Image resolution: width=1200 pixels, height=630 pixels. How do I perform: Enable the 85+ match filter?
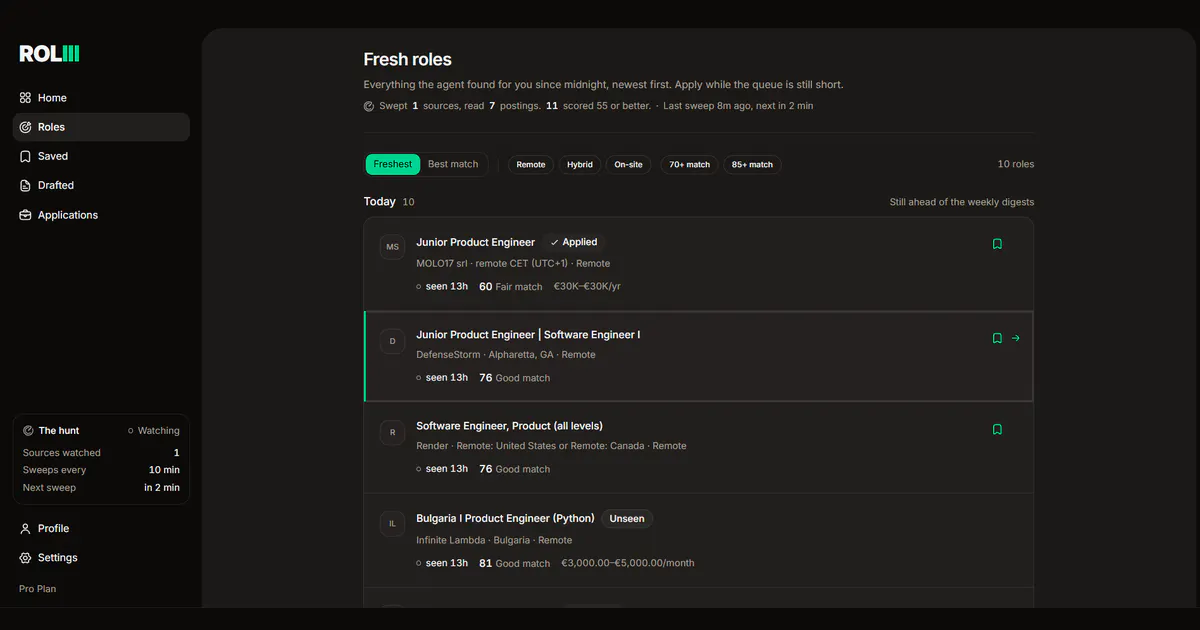click(x=752, y=164)
